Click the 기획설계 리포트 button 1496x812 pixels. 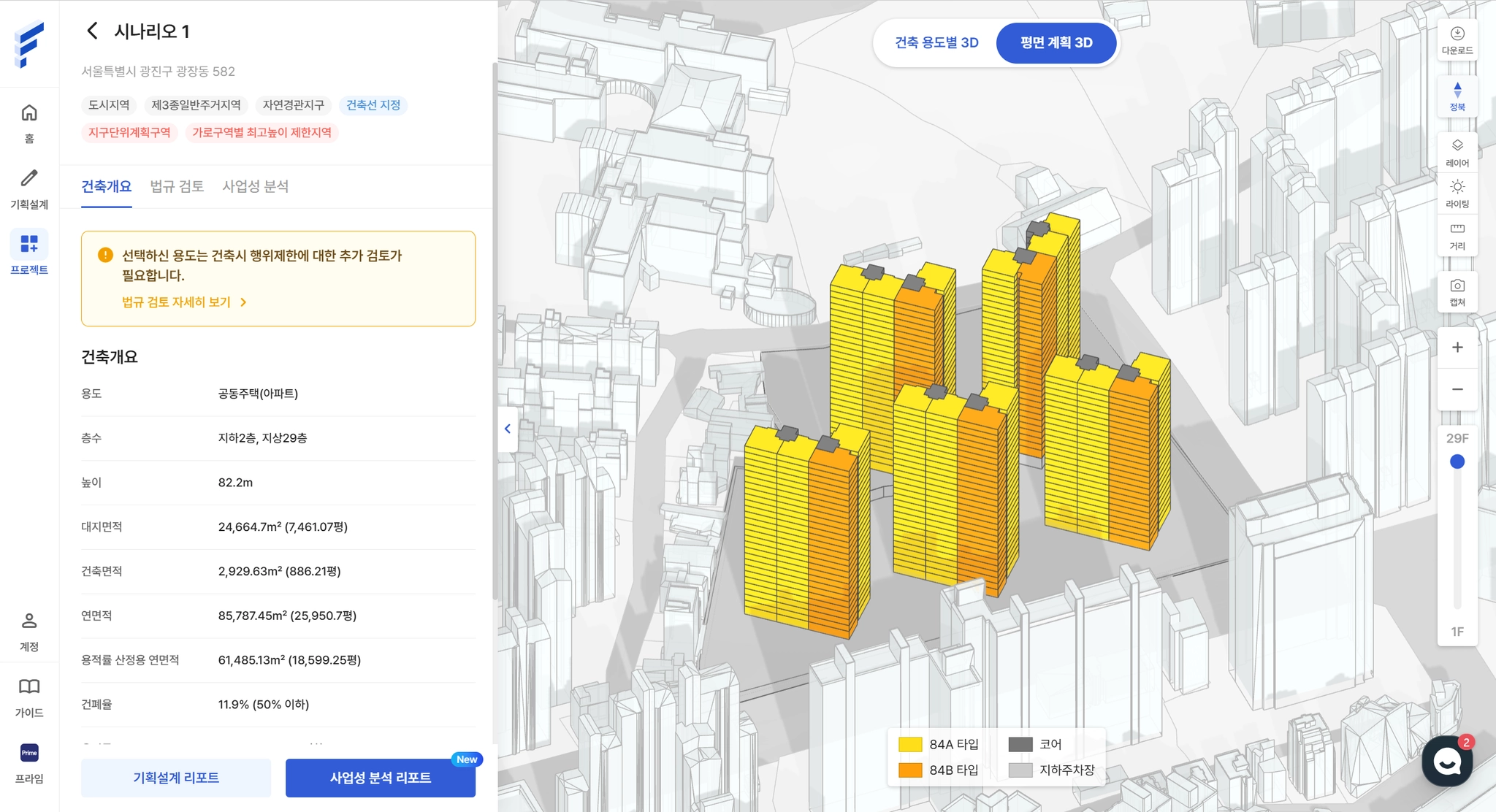pos(176,778)
